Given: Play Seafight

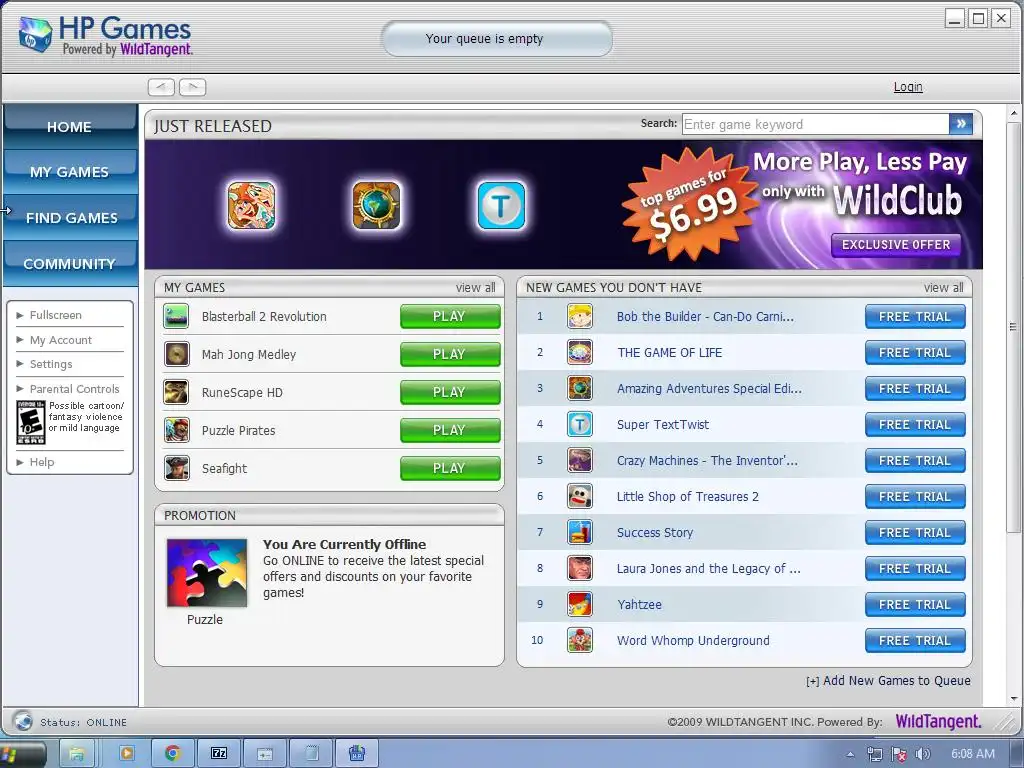Looking at the screenshot, I should [x=450, y=468].
